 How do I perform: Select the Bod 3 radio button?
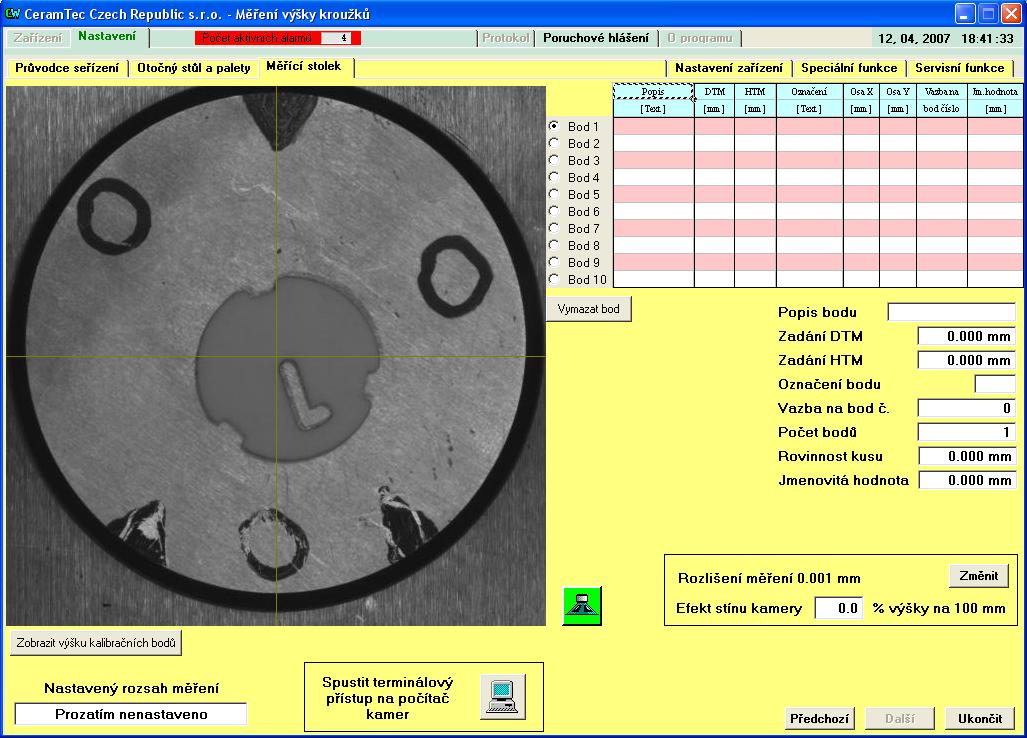pos(554,161)
